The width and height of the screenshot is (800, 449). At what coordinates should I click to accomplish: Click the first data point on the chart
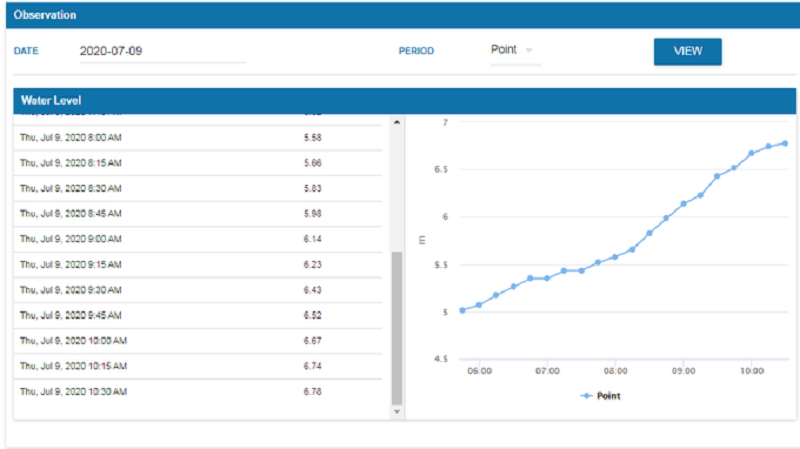click(x=462, y=310)
